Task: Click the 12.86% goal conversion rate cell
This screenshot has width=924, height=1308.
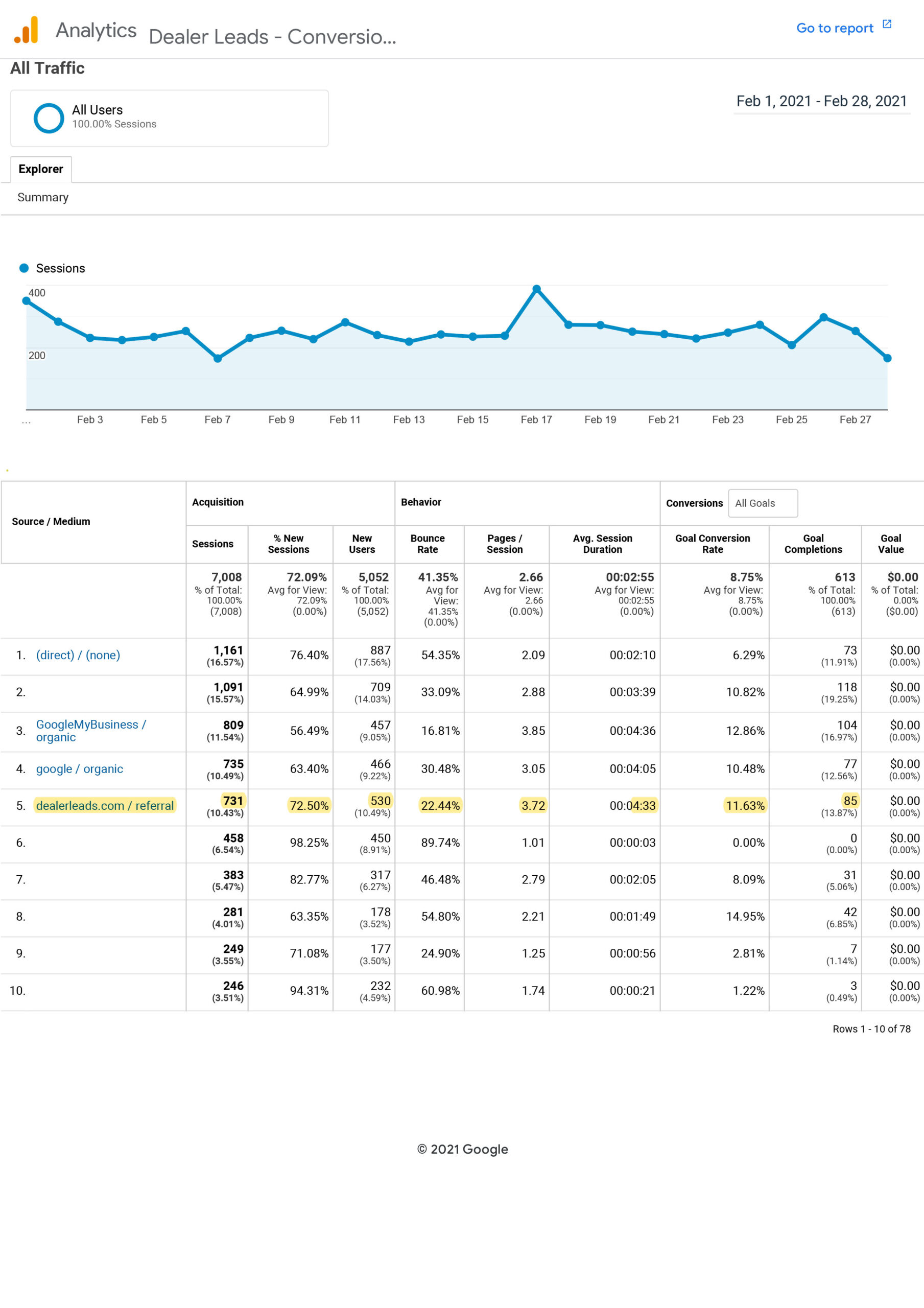Action: pyautogui.click(x=745, y=730)
